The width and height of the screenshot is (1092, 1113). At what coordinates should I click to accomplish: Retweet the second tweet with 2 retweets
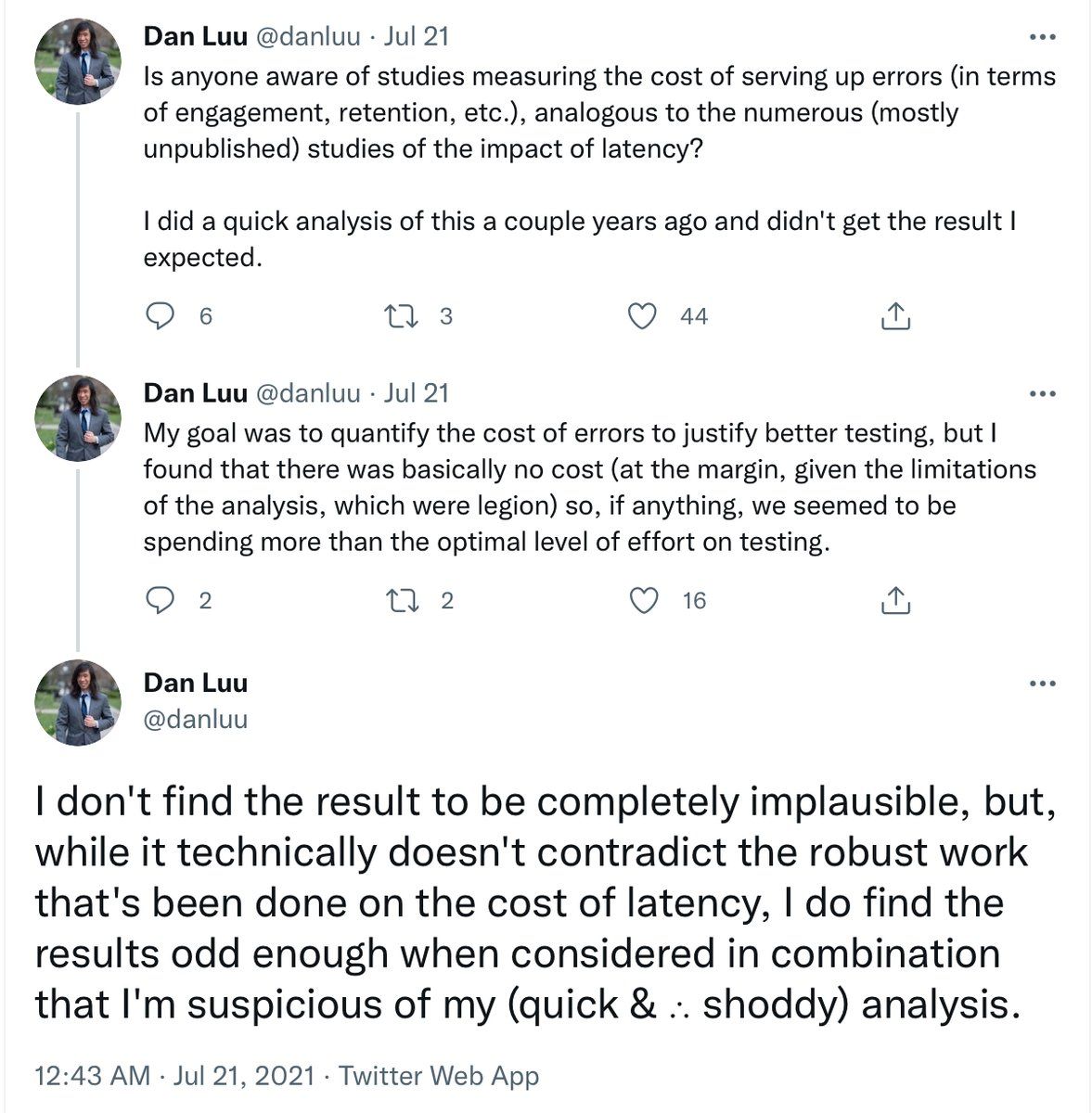tap(401, 601)
